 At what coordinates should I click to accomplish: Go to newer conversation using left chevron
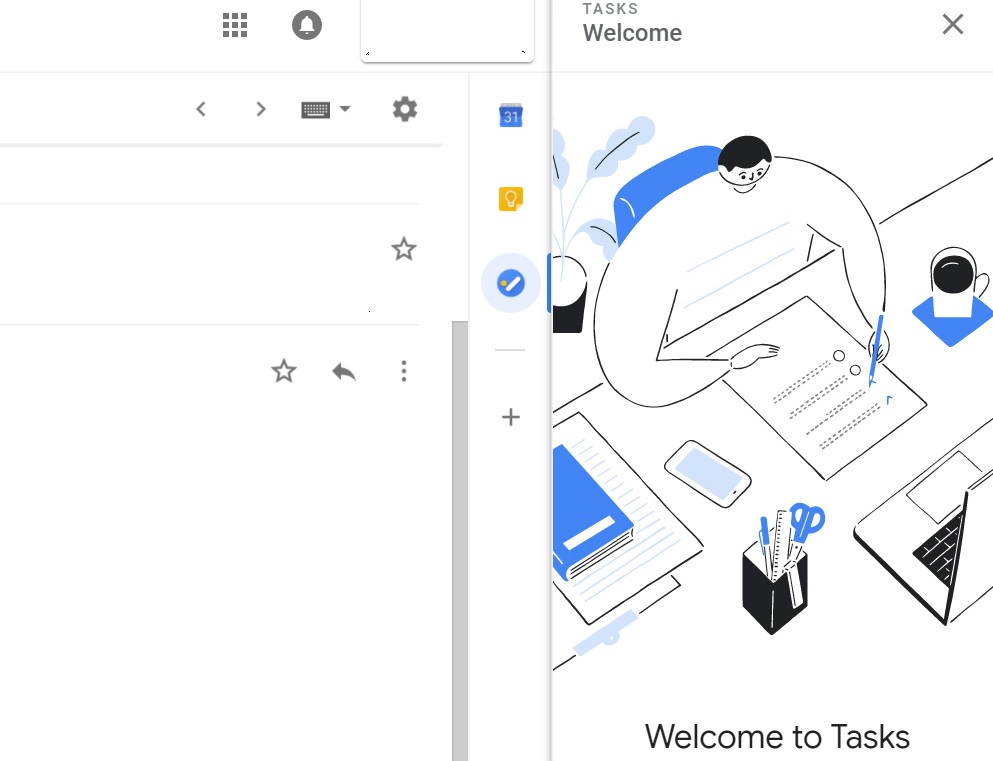point(201,109)
